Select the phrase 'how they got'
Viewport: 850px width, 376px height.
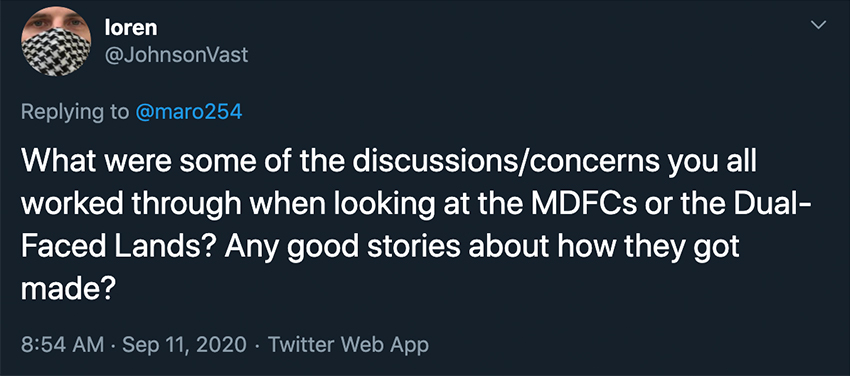pos(637,249)
